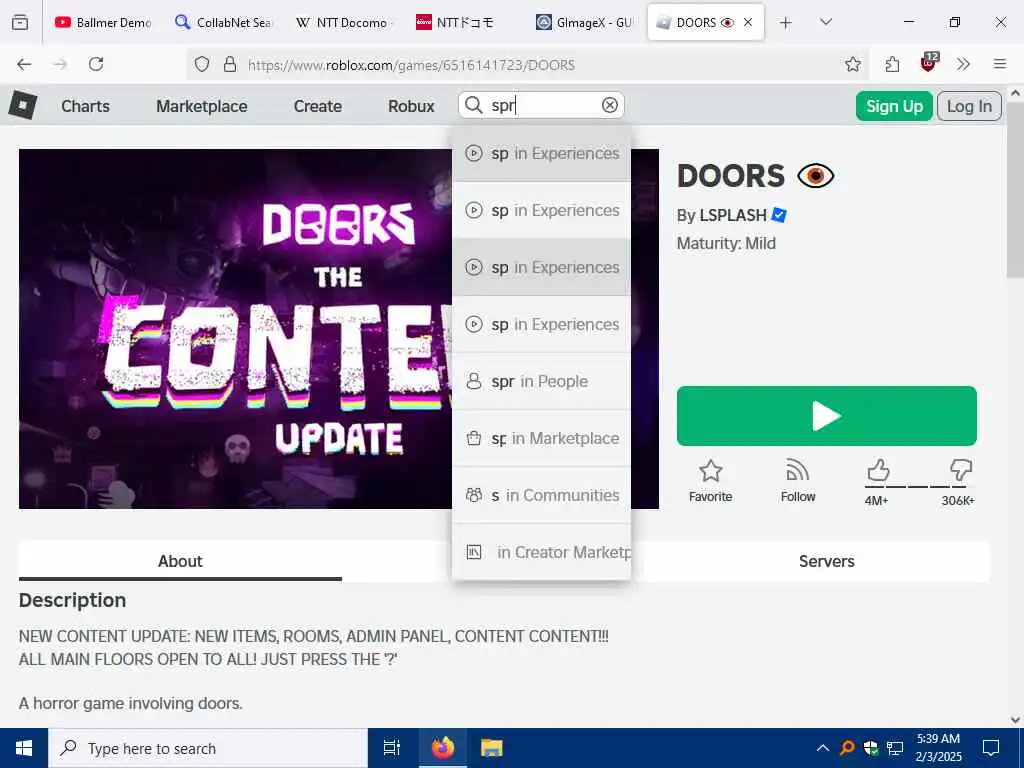Show hidden system tray icons
Viewport: 1024px width, 768px height.
[823, 748]
